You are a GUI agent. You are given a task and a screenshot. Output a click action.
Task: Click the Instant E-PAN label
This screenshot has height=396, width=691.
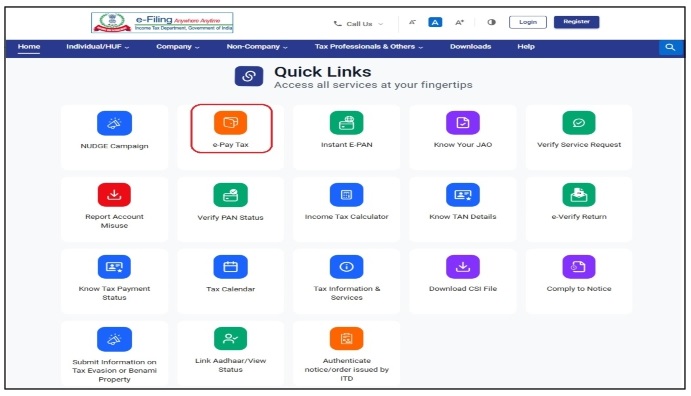(x=346, y=144)
